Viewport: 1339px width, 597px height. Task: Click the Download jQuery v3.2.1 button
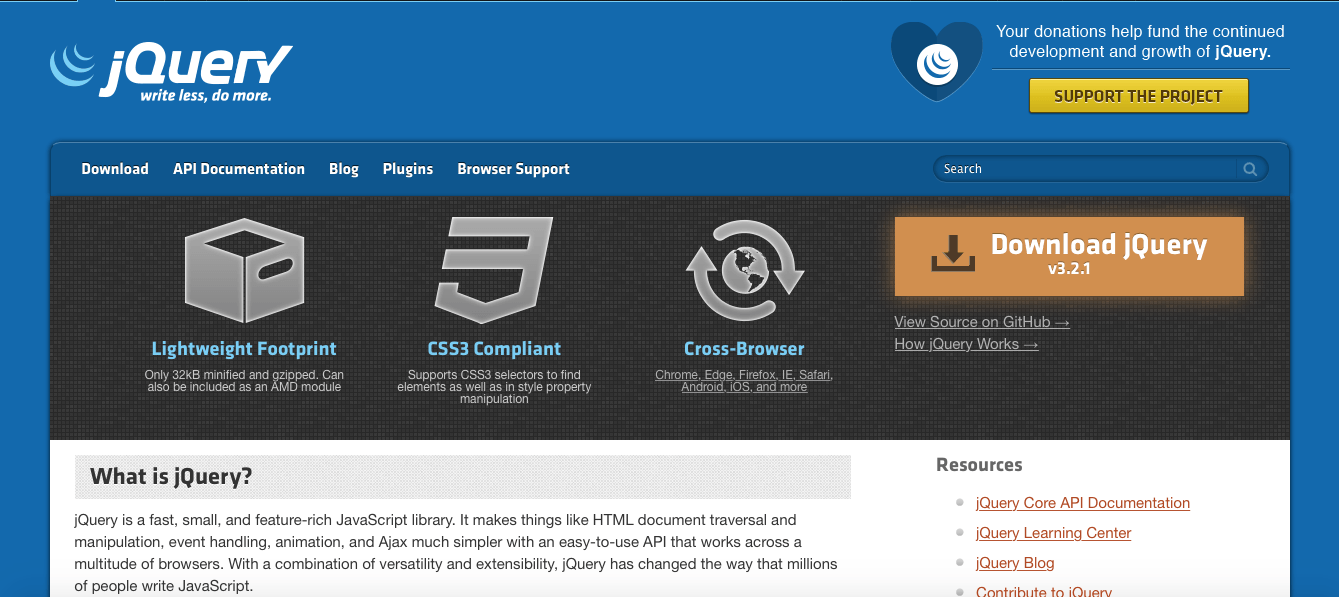1069,256
